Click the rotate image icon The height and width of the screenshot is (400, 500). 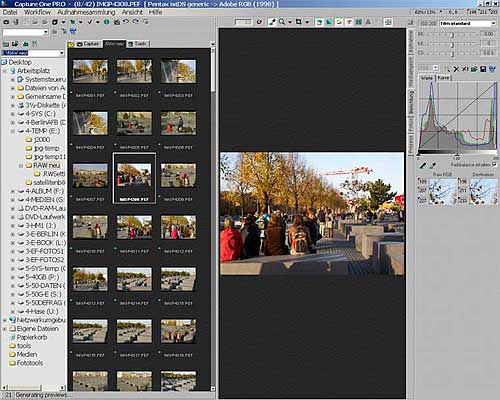tap(259, 22)
